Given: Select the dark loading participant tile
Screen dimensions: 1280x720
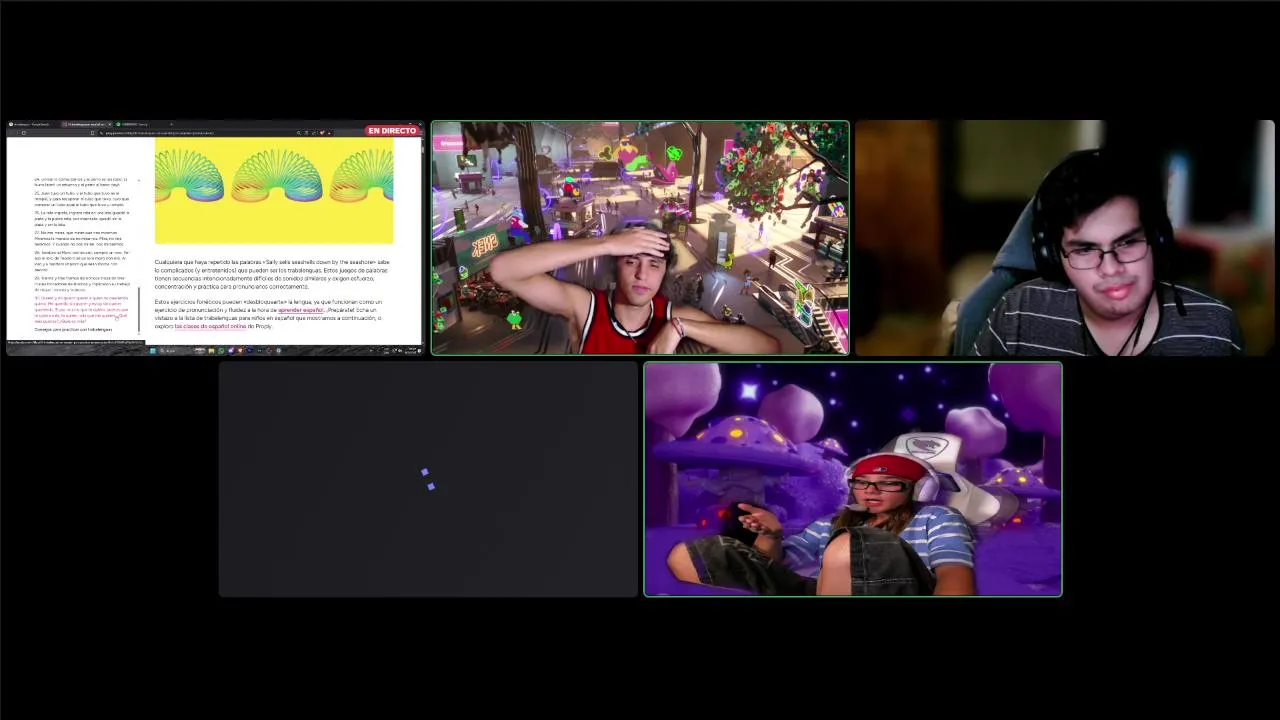Looking at the screenshot, I should point(428,480).
